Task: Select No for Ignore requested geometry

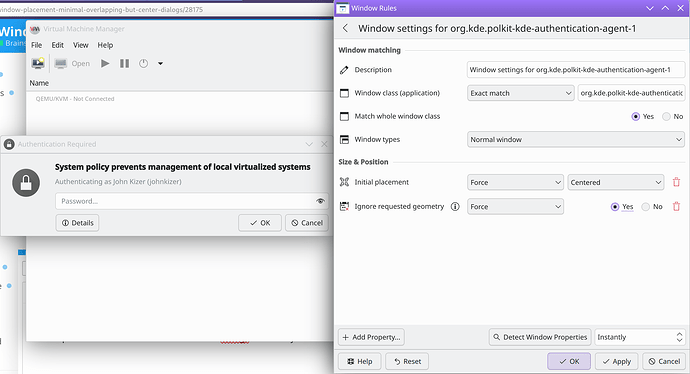Action: click(x=646, y=207)
